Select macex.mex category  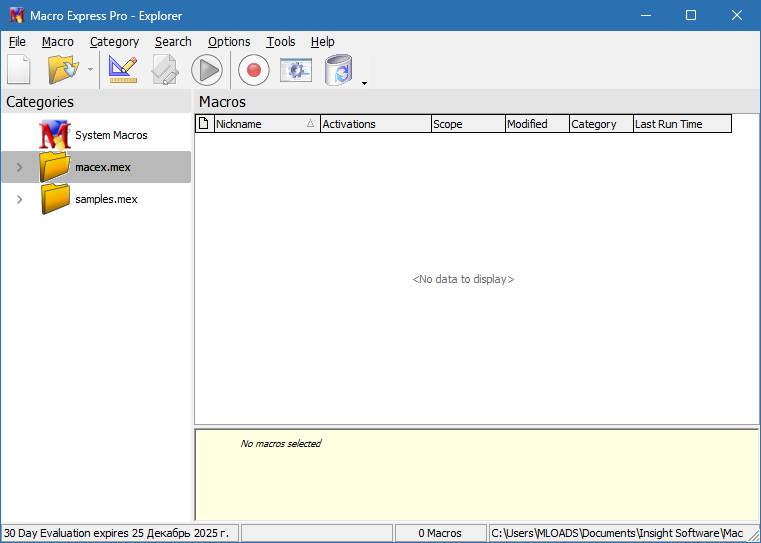click(96, 167)
